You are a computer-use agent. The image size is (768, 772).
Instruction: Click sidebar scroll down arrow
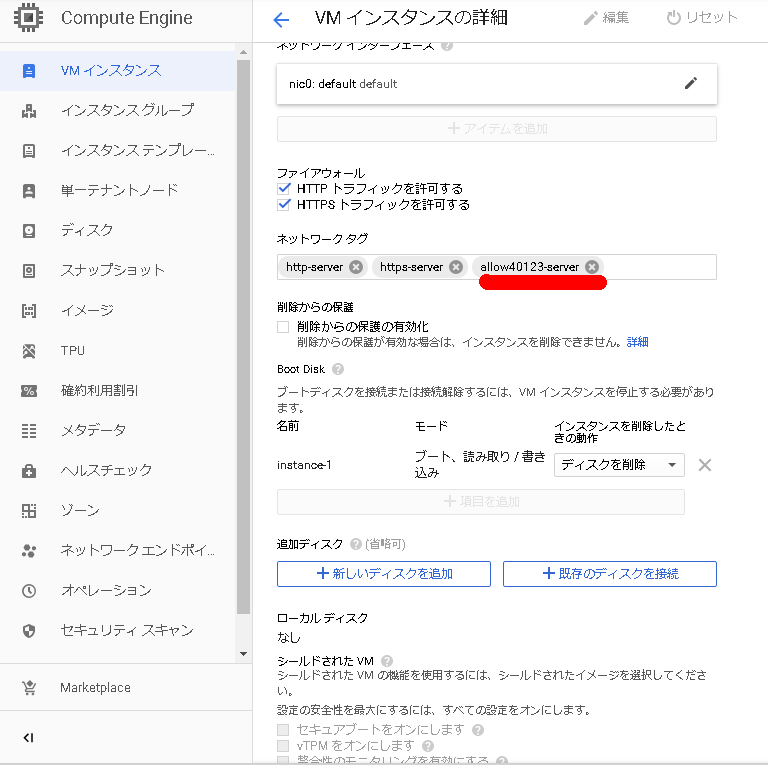[243, 654]
